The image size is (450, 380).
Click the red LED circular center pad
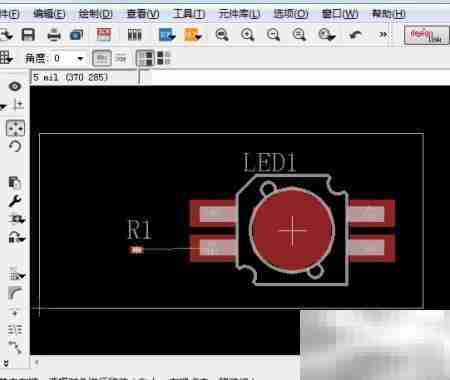point(292,231)
